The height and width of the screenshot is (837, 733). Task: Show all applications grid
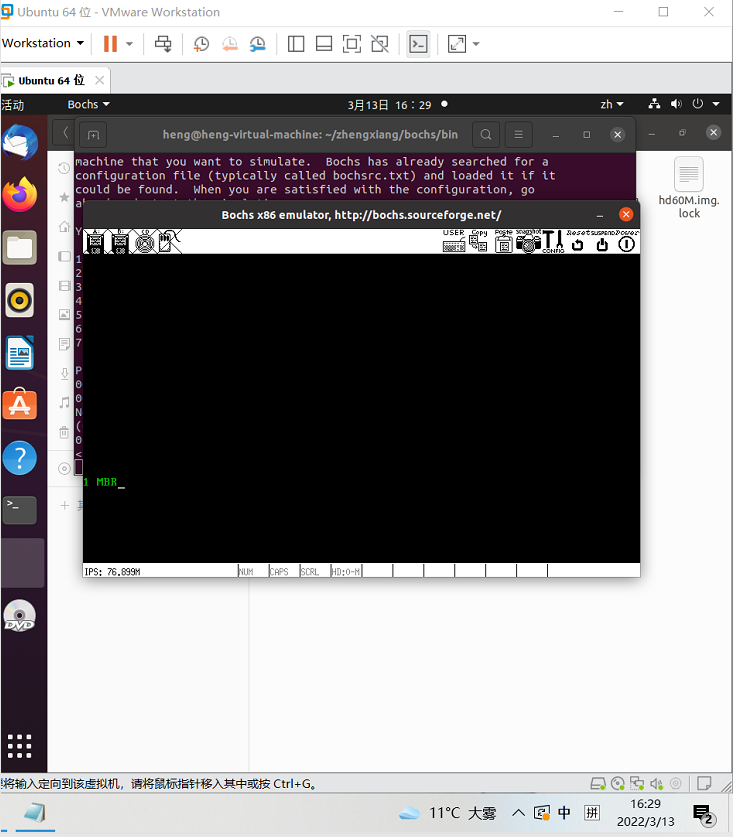coord(20,746)
